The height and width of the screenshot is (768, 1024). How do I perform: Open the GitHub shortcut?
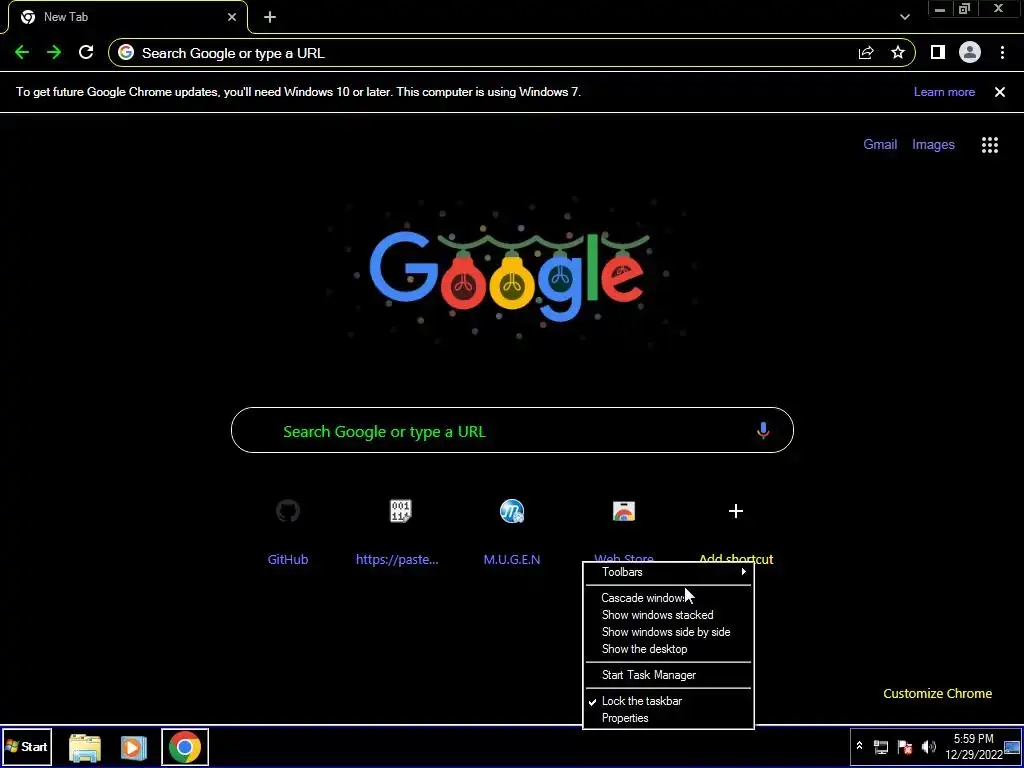tap(288, 534)
